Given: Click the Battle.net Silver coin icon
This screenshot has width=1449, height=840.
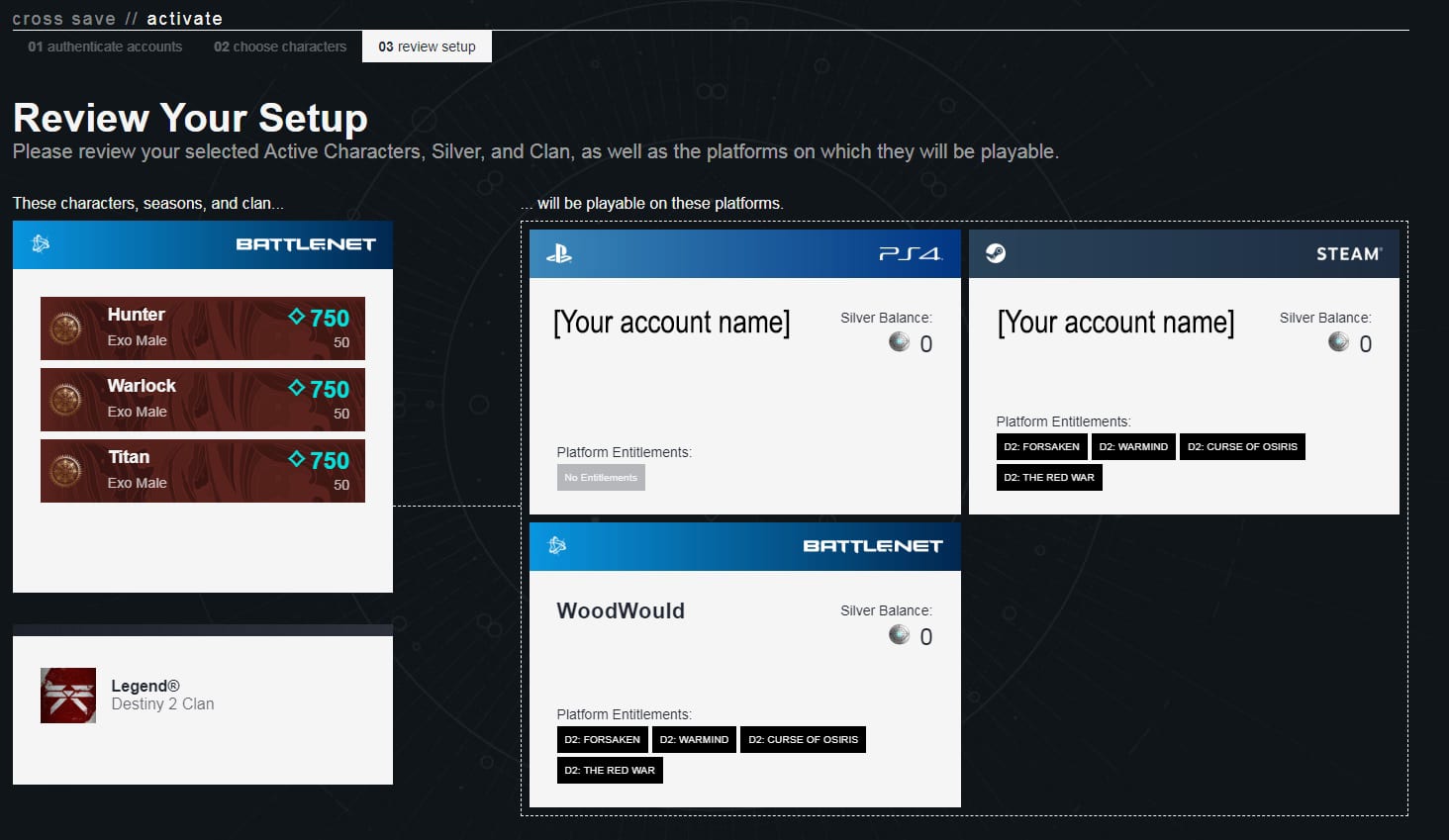Looking at the screenshot, I should pos(899,634).
